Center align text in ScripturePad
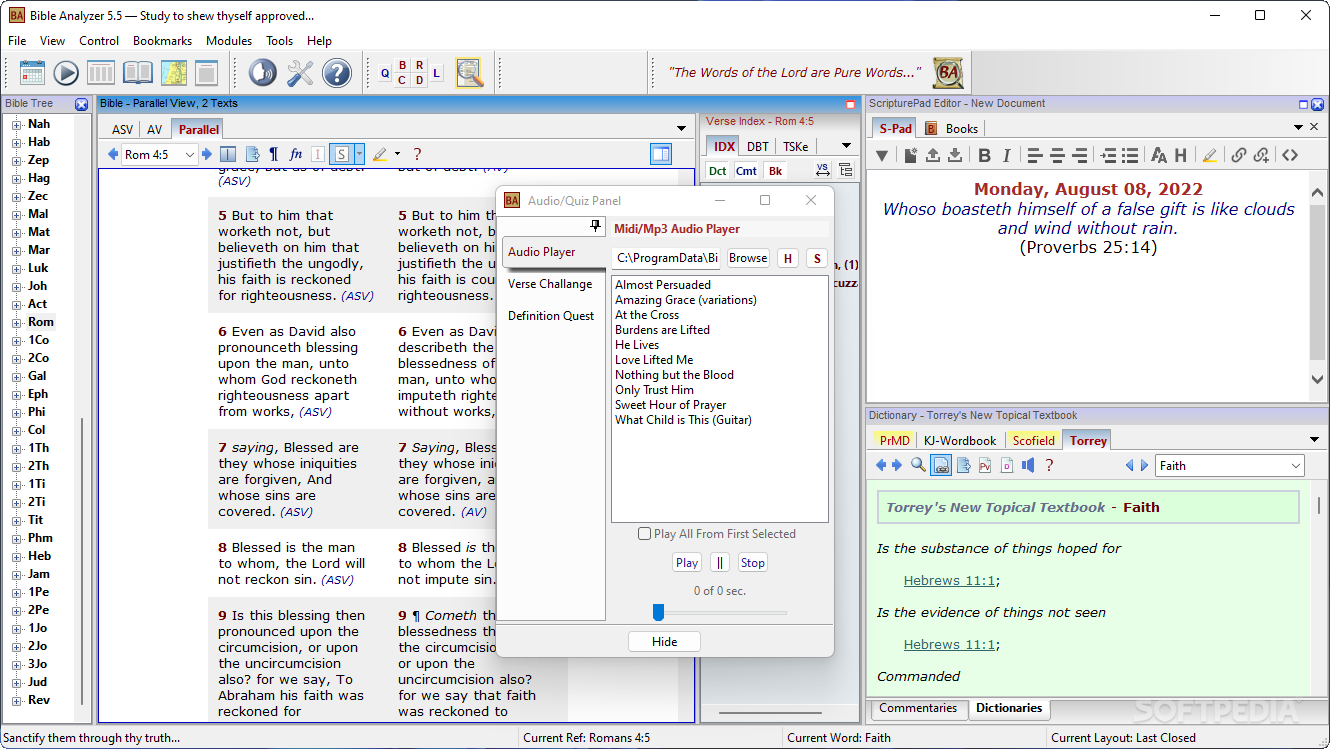 point(1057,155)
